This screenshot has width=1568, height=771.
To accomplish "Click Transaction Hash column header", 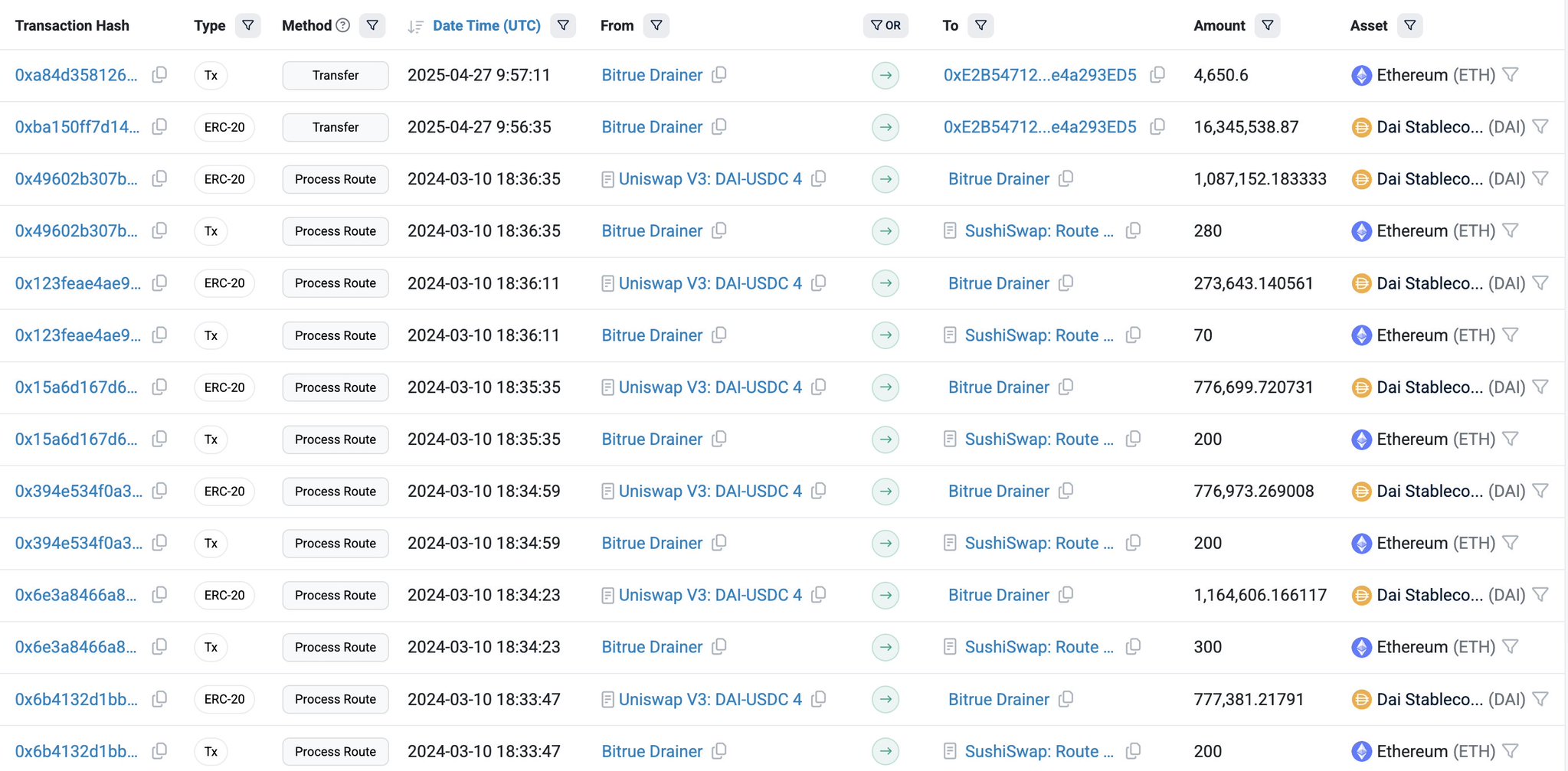I will point(72,25).
